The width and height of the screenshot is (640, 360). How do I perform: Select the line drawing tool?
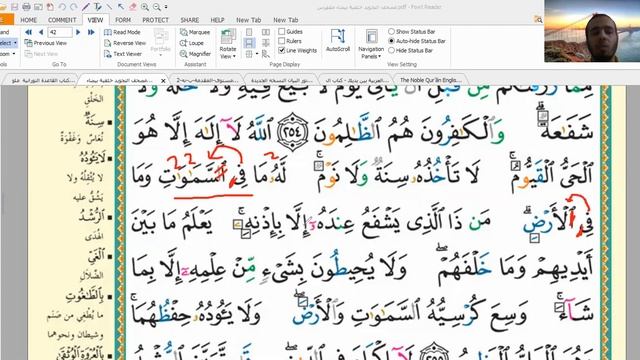point(109,7)
